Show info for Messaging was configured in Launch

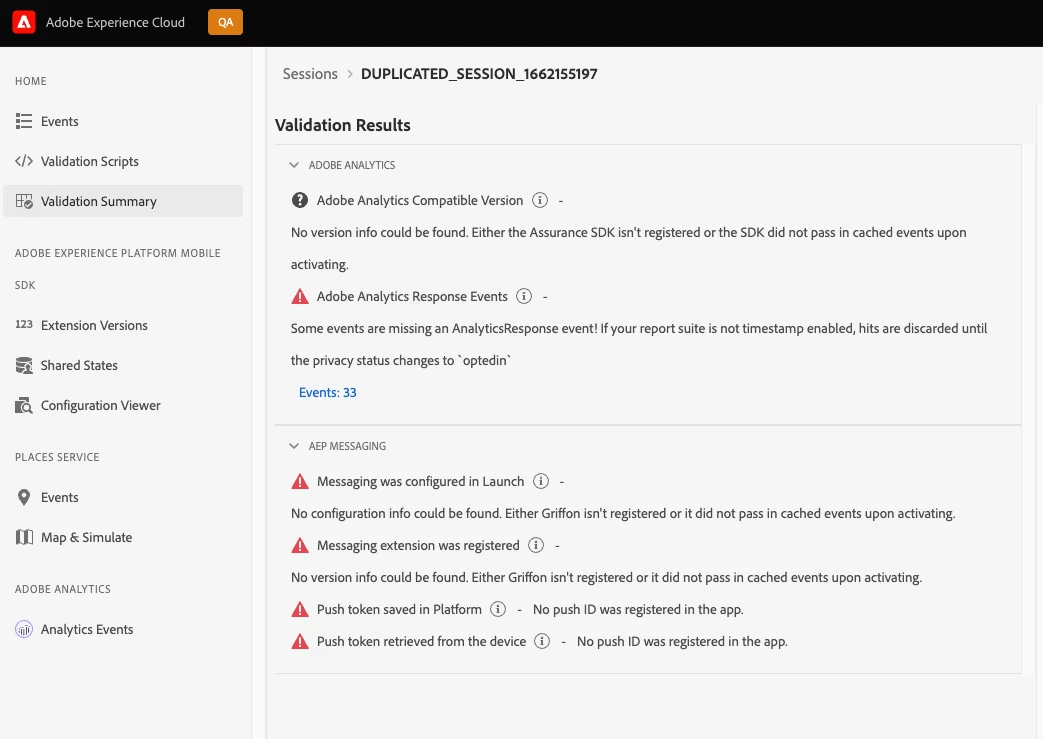pos(541,481)
